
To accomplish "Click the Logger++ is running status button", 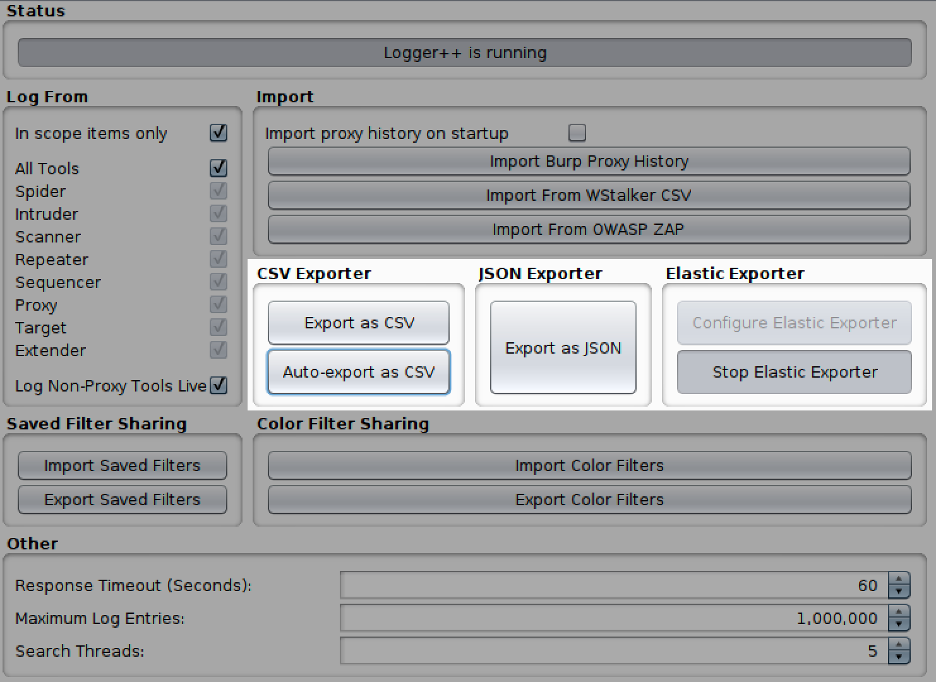I will [x=464, y=53].
